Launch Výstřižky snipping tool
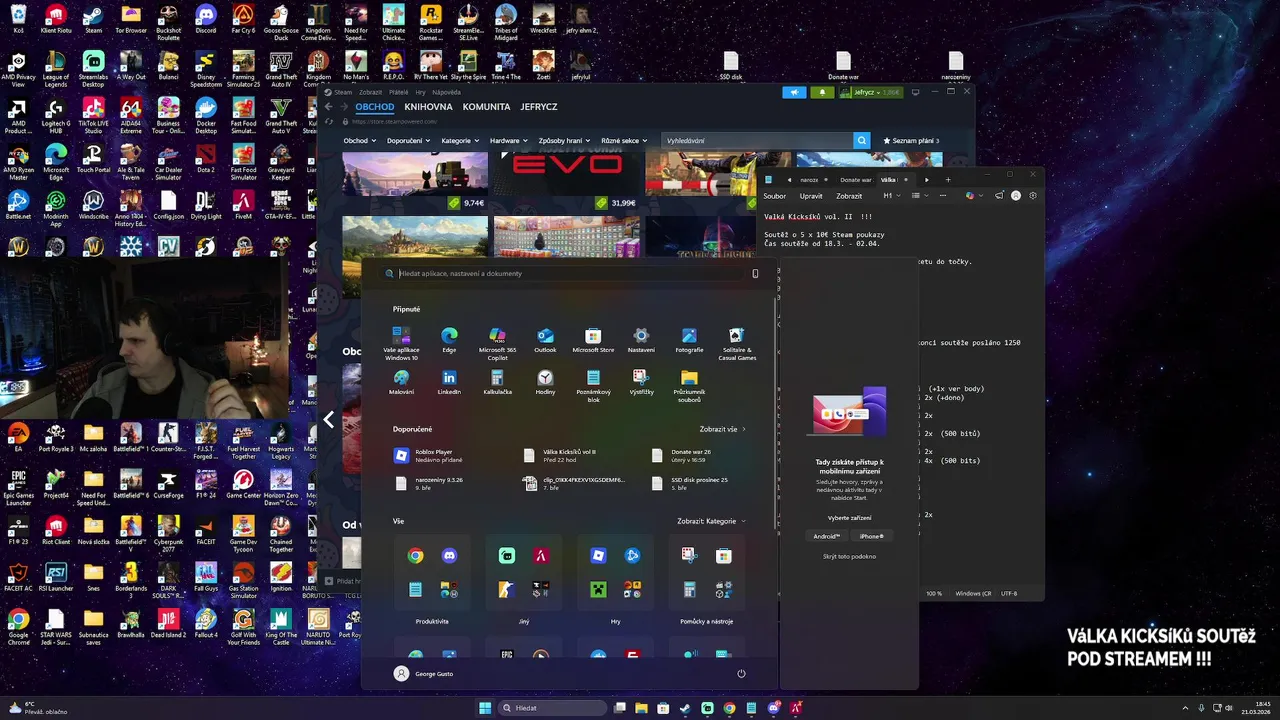 (x=641, y=382)
